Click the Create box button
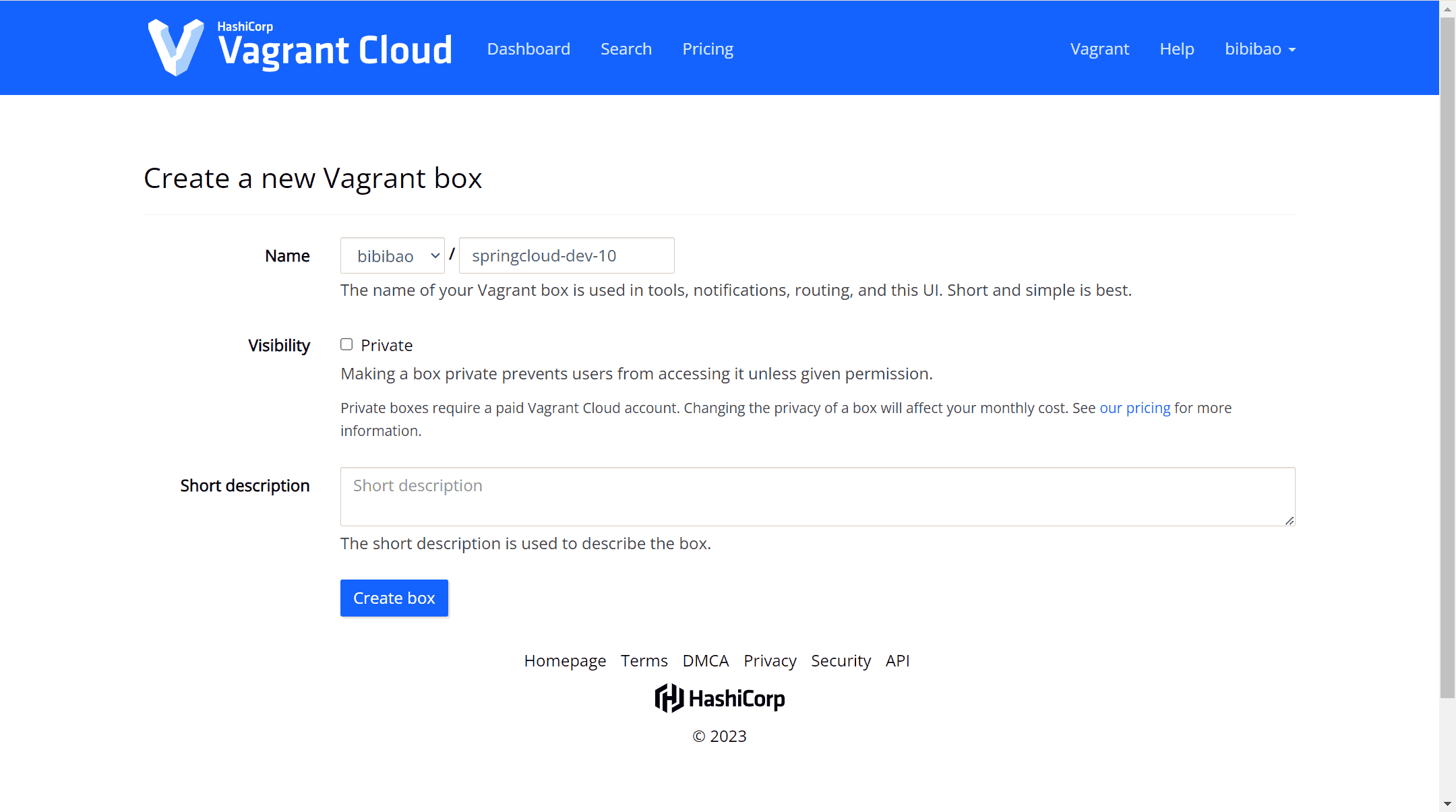 tap(394, 598)
